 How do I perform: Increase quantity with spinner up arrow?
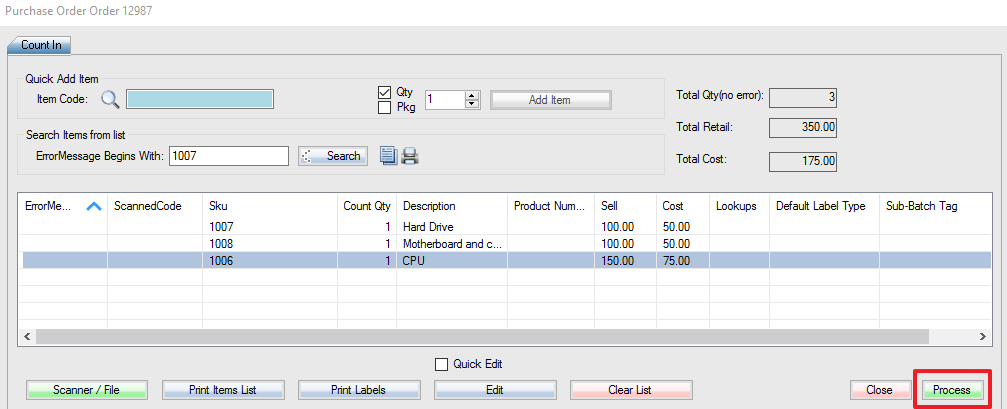(473, 96)
